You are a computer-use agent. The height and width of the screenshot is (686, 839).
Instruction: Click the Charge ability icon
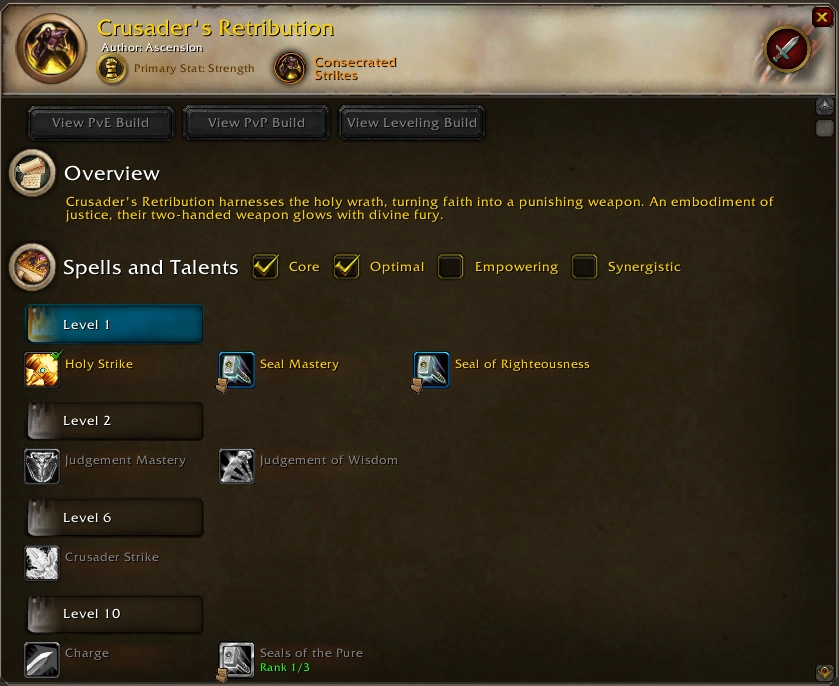point(42,659)
